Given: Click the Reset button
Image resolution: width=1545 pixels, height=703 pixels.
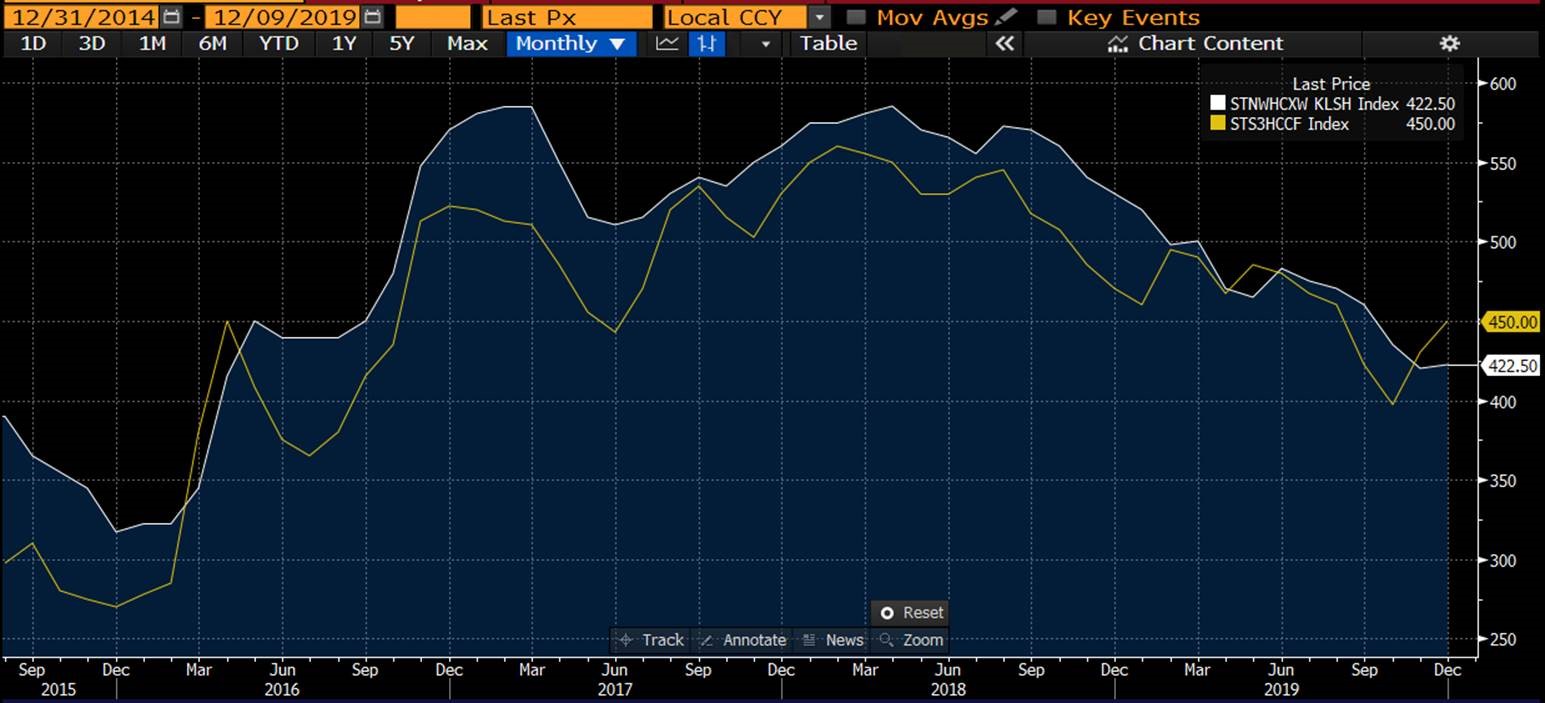Looking at the screenshot, I should pos(909,613).
